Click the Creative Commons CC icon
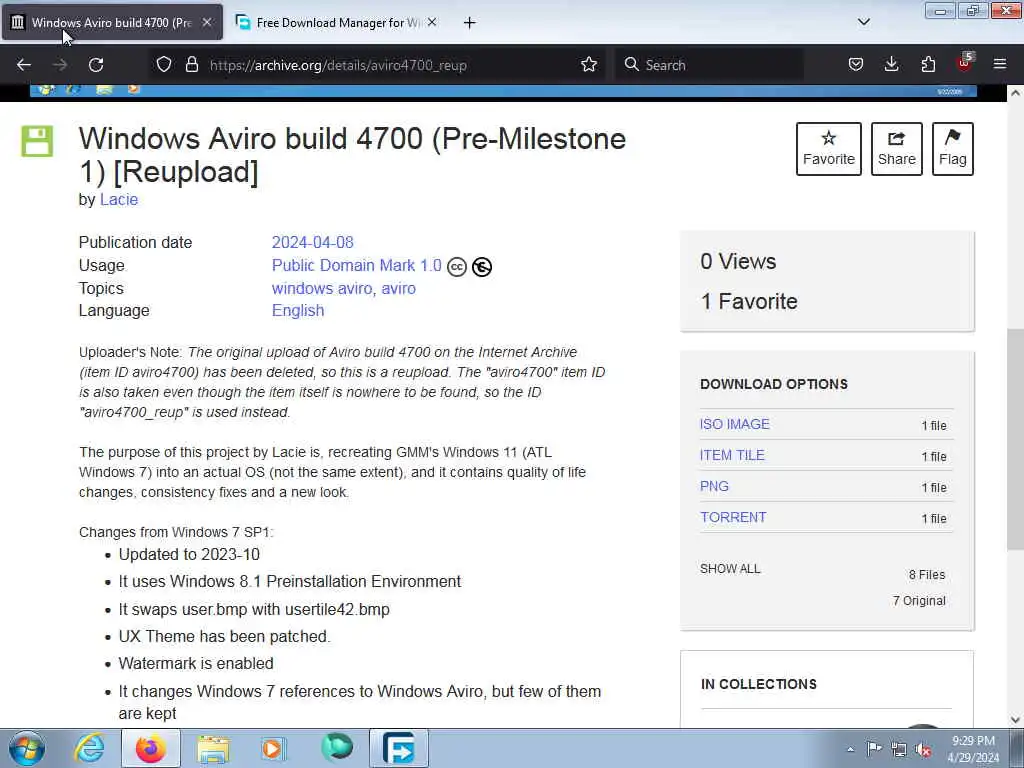 456,266
